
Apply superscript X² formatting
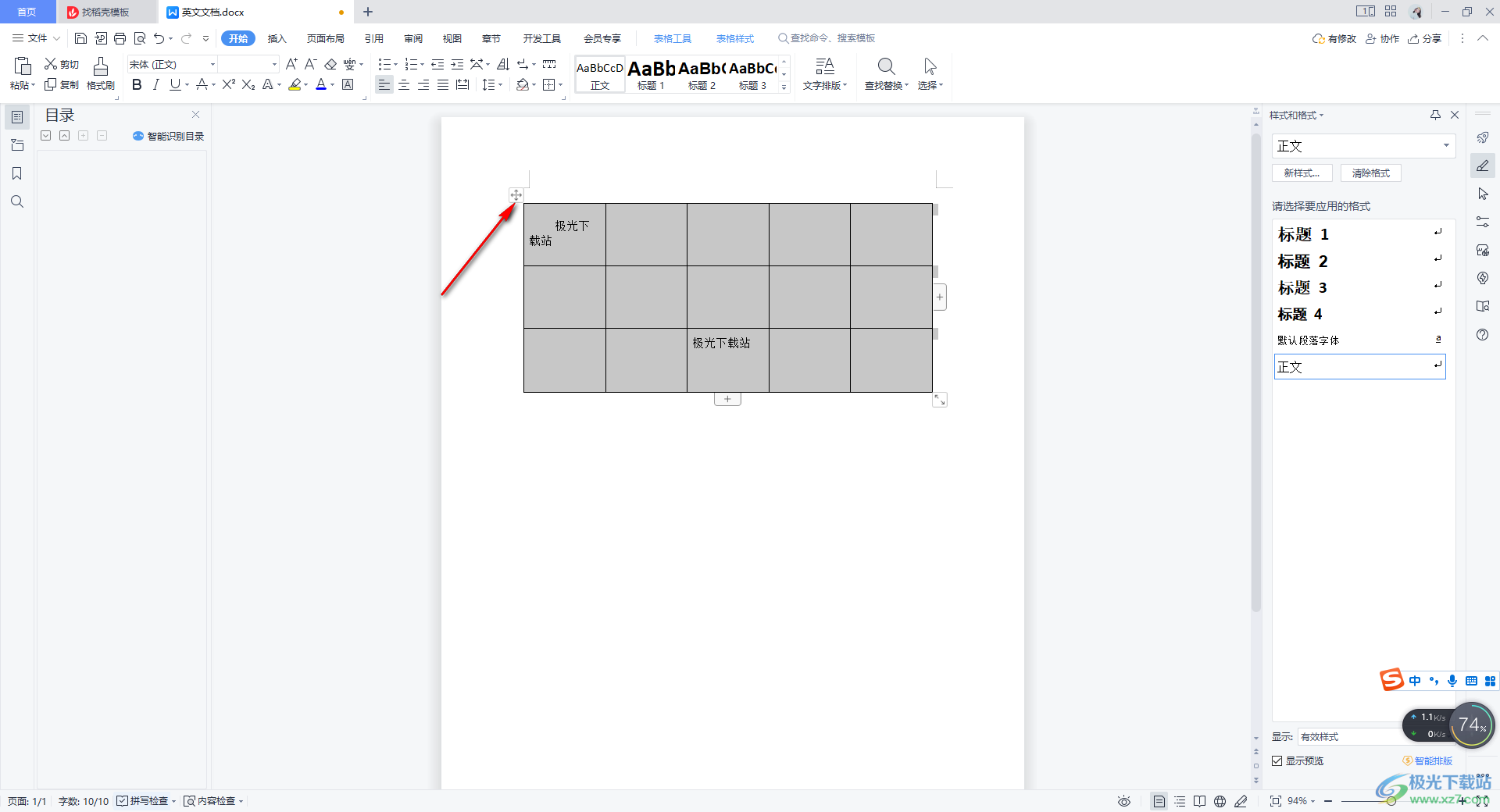(x=229, y=84)
